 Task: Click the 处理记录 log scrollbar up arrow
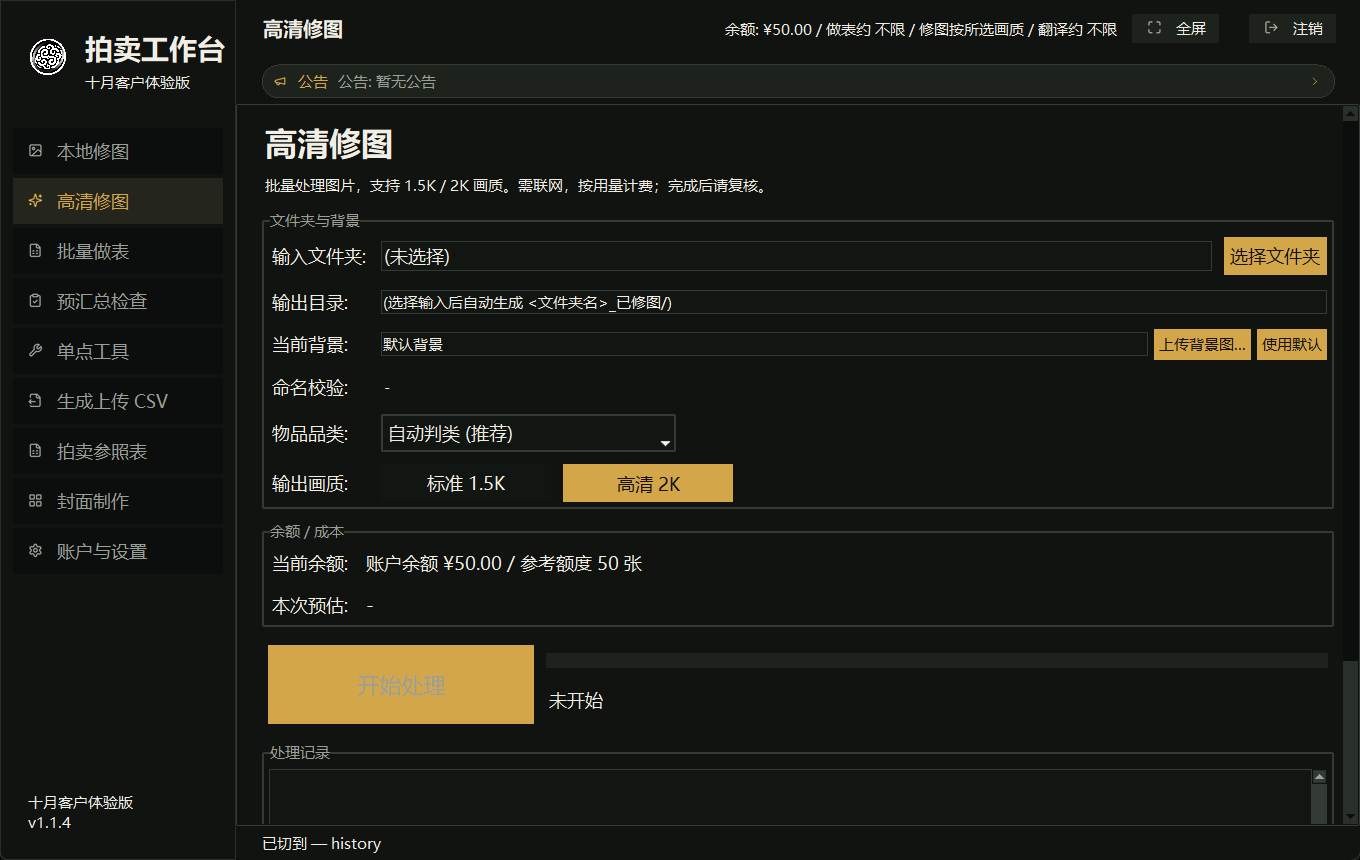[1319, 777]
